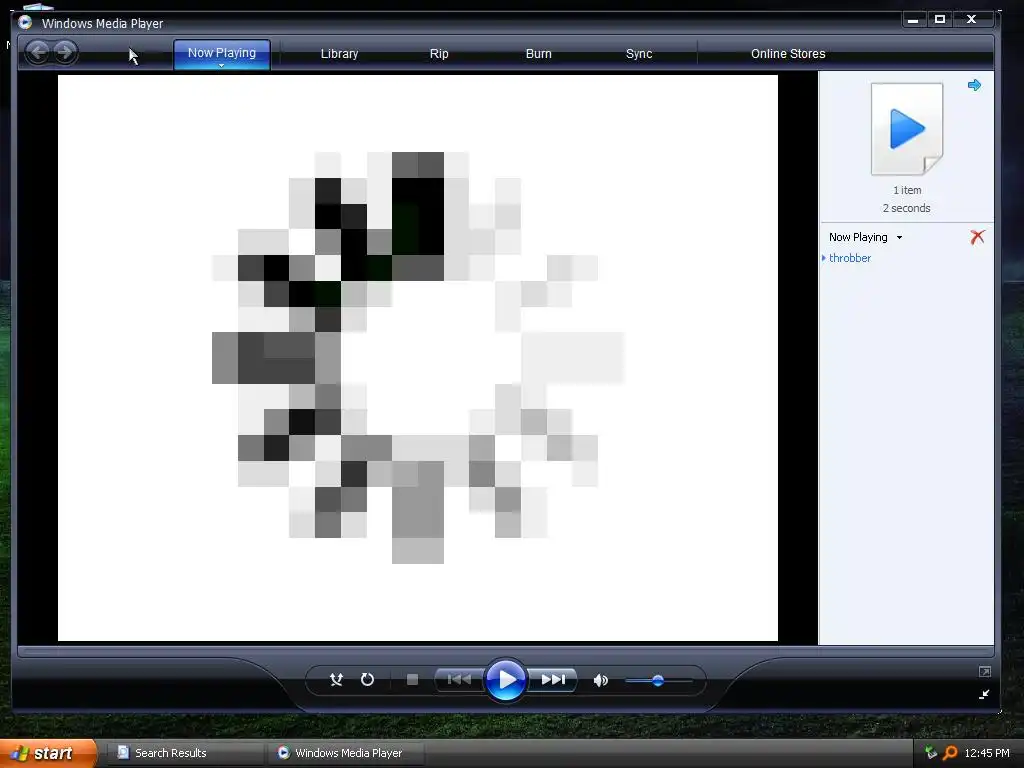The width and height of the screenshot is (1024, 768).
Task: Close the Windows Media Player window
Action: 972,20
